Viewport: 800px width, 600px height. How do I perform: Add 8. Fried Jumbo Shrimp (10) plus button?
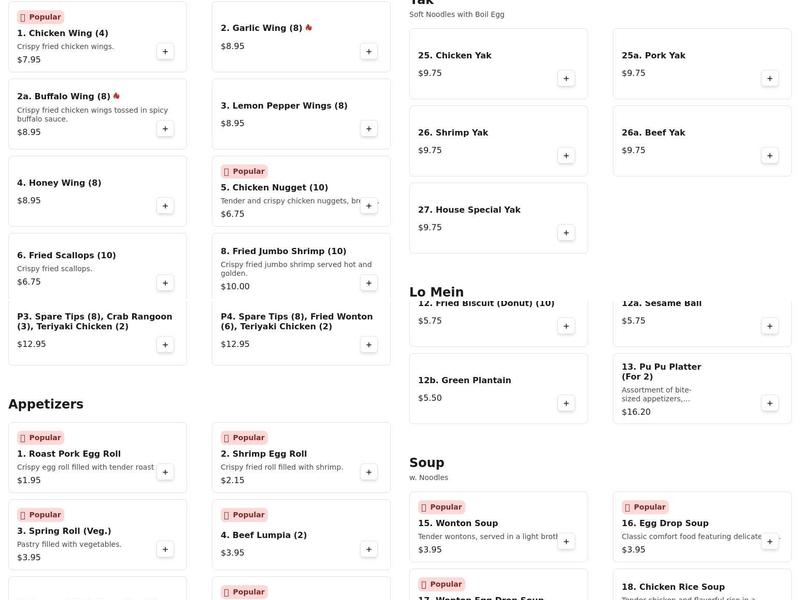coord(368,283)
